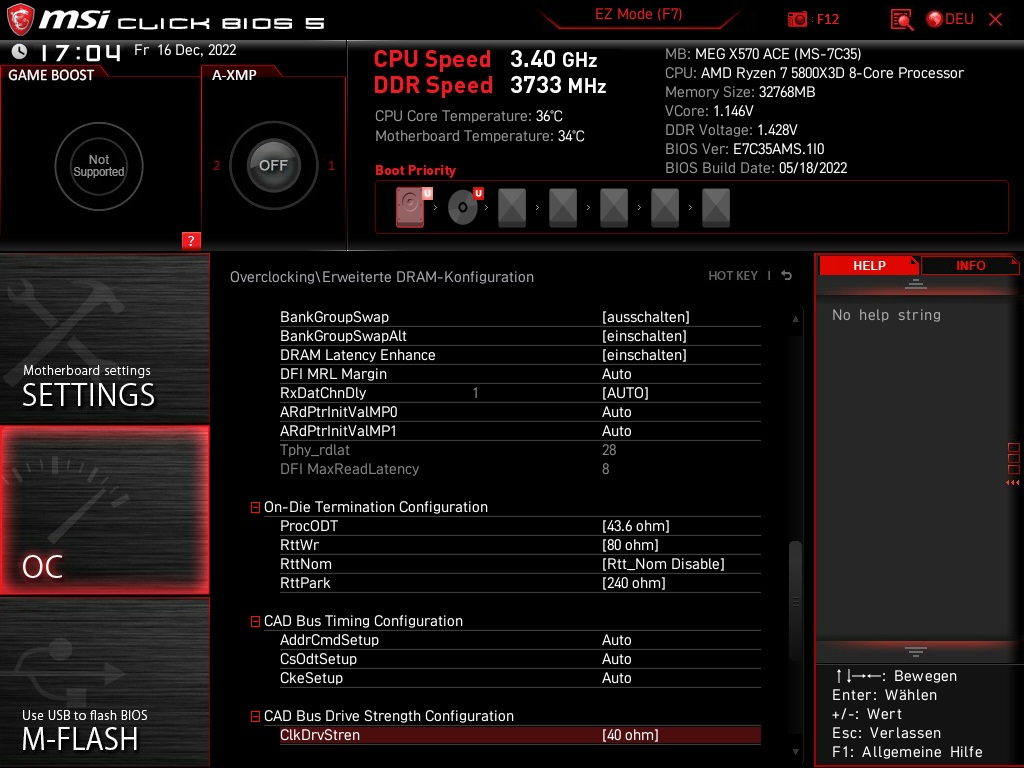
Task: Switch to the HELP tab
Action: tap(869, 265)
